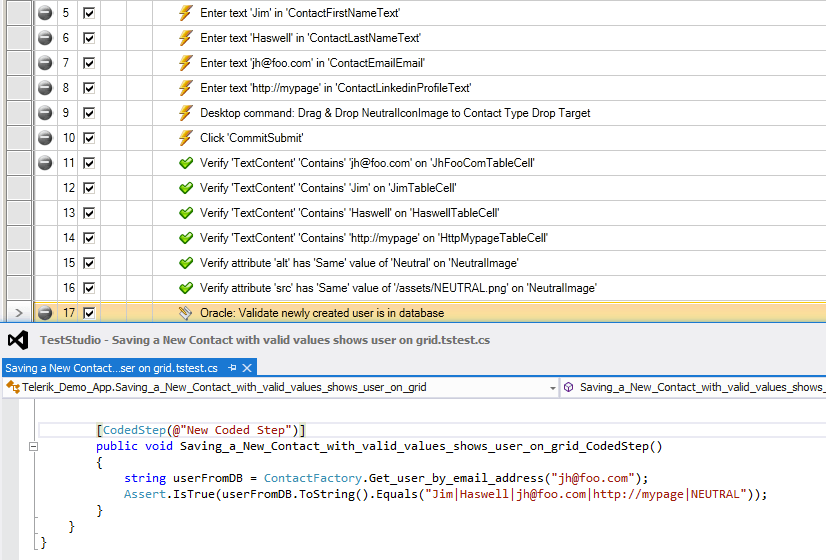Click the green verify icon on step 16
This screenshot has height=560, width=826.
185,288
